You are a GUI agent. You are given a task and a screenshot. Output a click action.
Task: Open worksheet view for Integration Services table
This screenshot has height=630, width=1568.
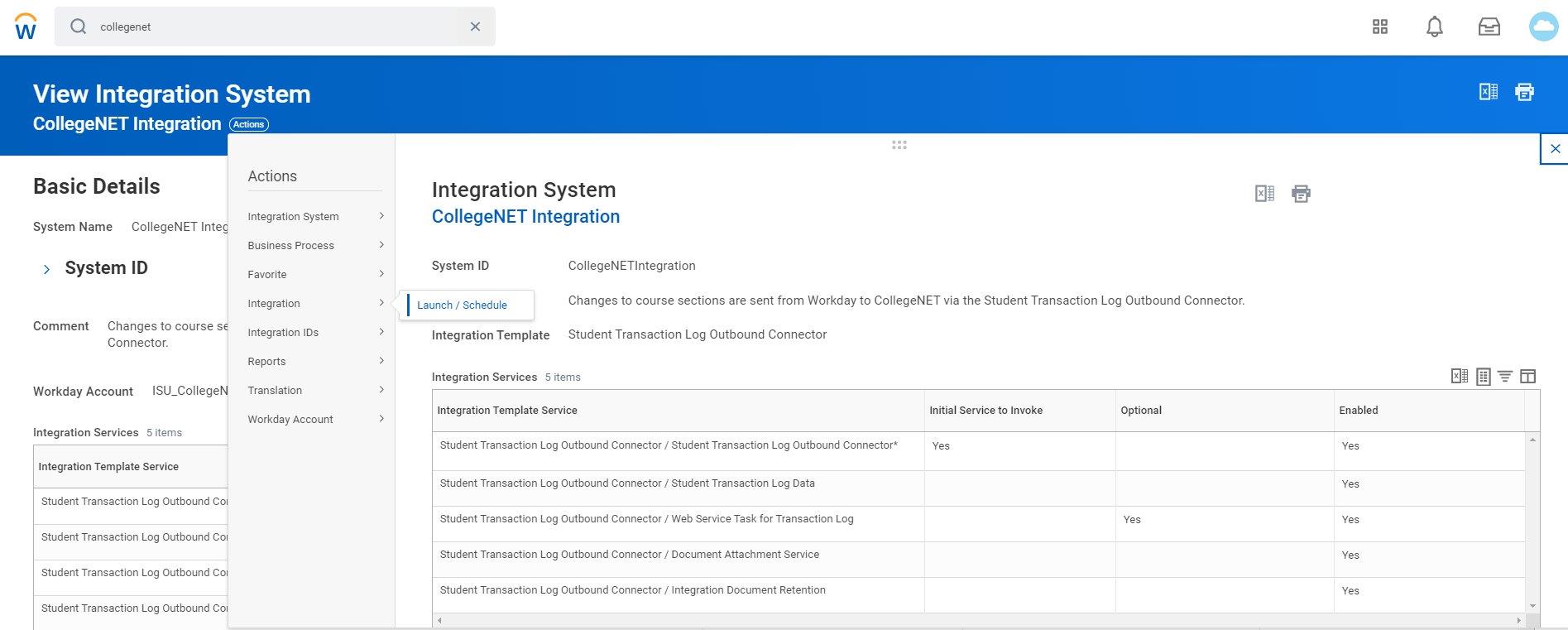pos(1484,377)
